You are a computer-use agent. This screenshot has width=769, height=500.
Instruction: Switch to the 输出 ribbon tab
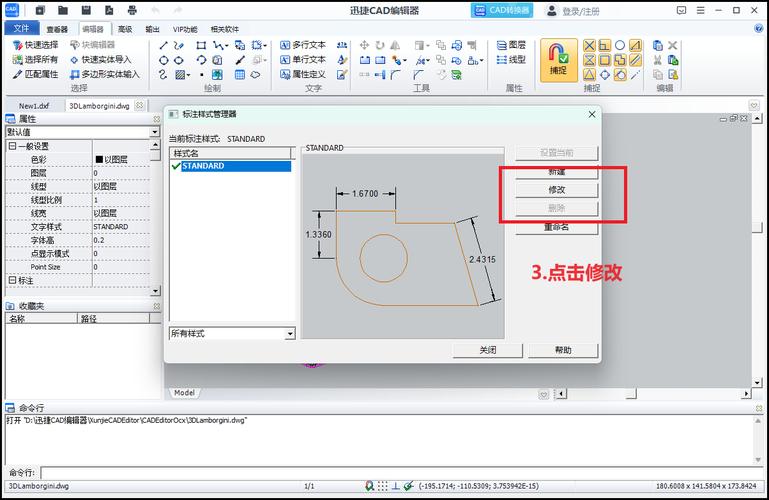coord(152,29)
